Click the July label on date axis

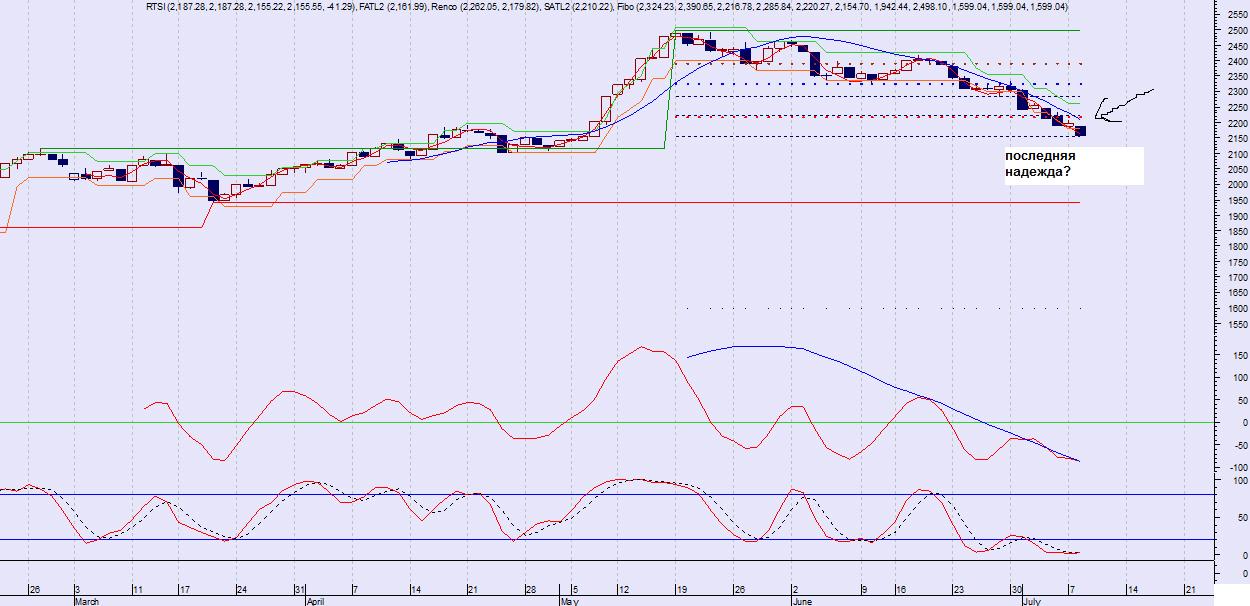1031,602
